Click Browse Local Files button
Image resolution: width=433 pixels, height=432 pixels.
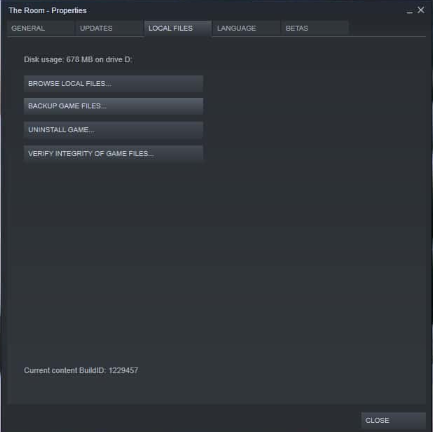coord(113,84)
